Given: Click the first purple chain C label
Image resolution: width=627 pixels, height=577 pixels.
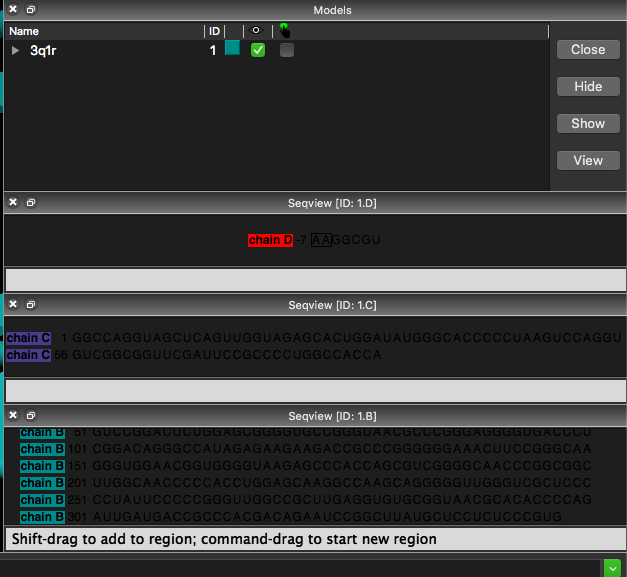Looking at the screenshot, I should tap(28, 339).
